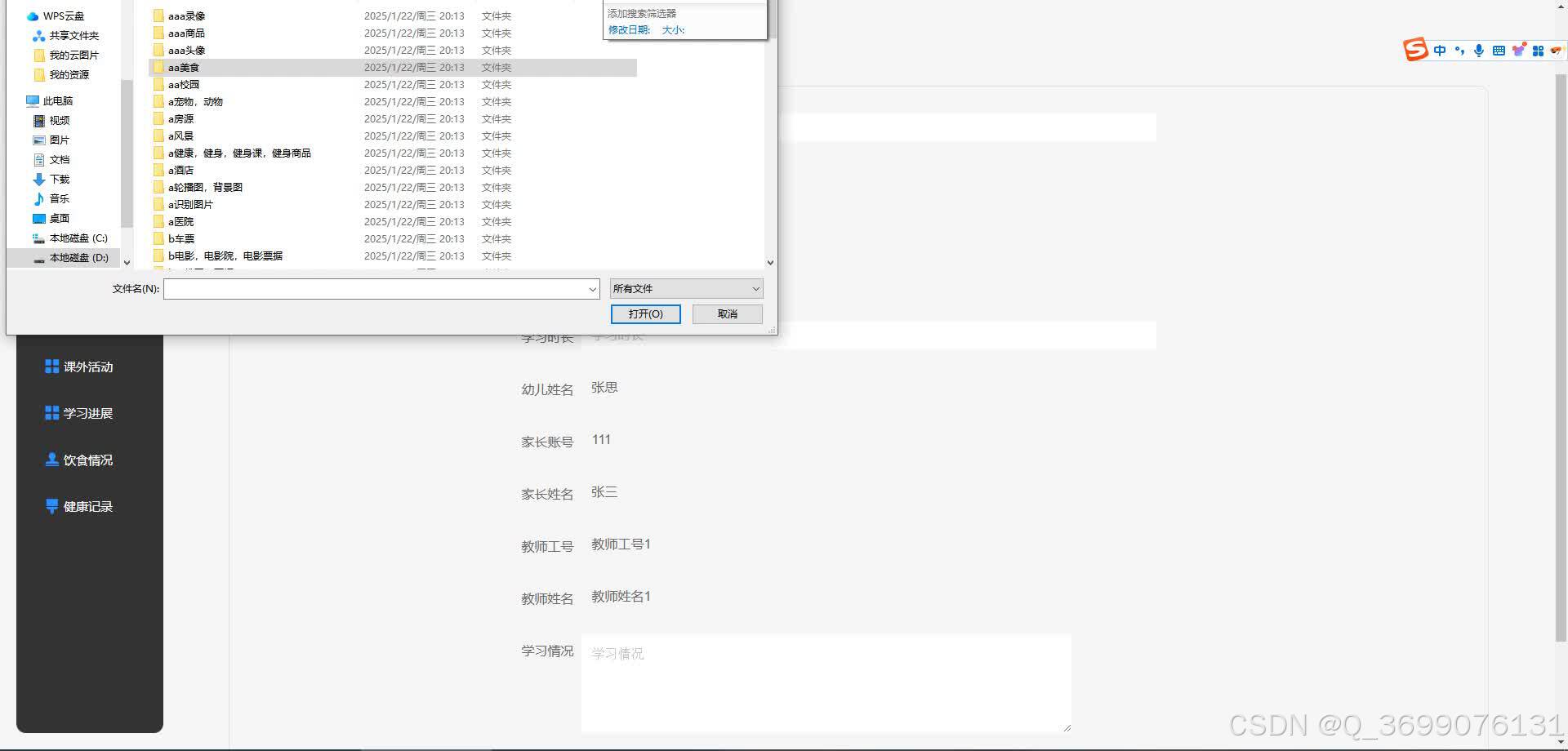Click the 家长账号 value 111
The width and height of the screenshot is (1568, 751).
pos(601,440)
